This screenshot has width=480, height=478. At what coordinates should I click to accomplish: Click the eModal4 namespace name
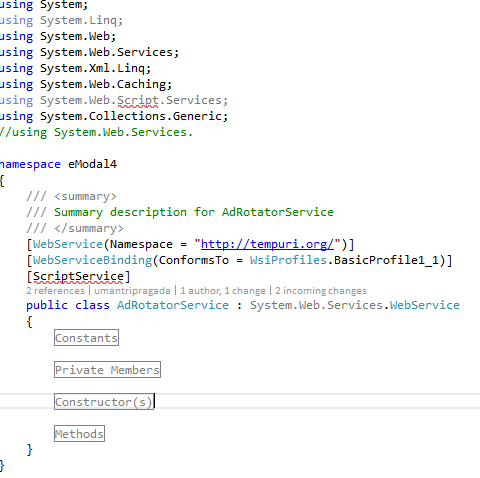coord(93,164)
